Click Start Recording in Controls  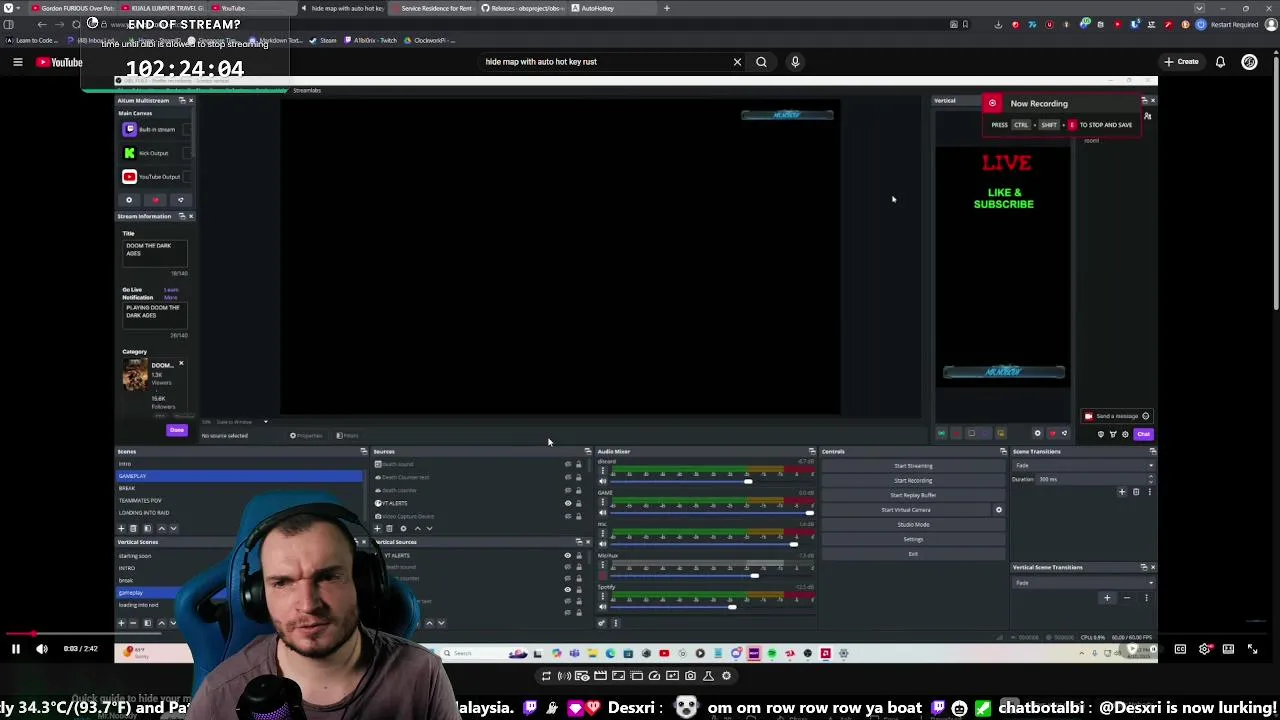913,480
